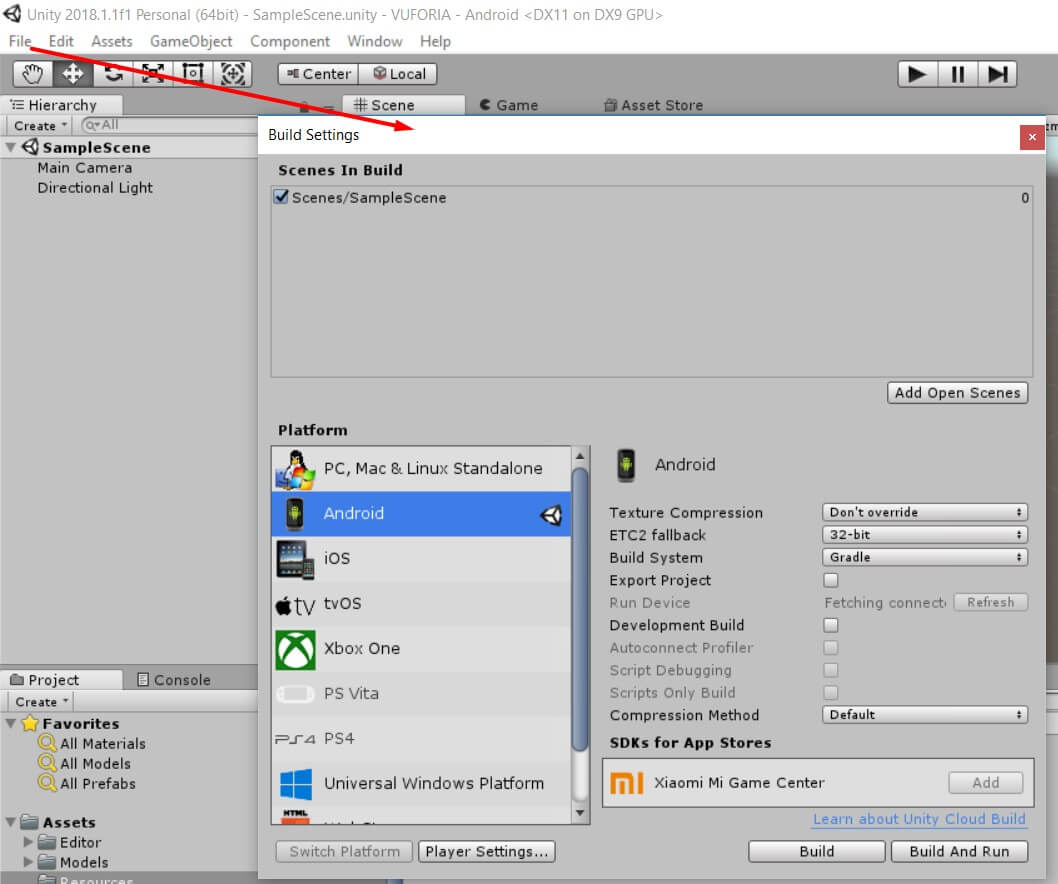Enable the Export Project checkbox
The height and width of the screenshot is (884, 1058).
pyautogui.click(x=830, y=580)
